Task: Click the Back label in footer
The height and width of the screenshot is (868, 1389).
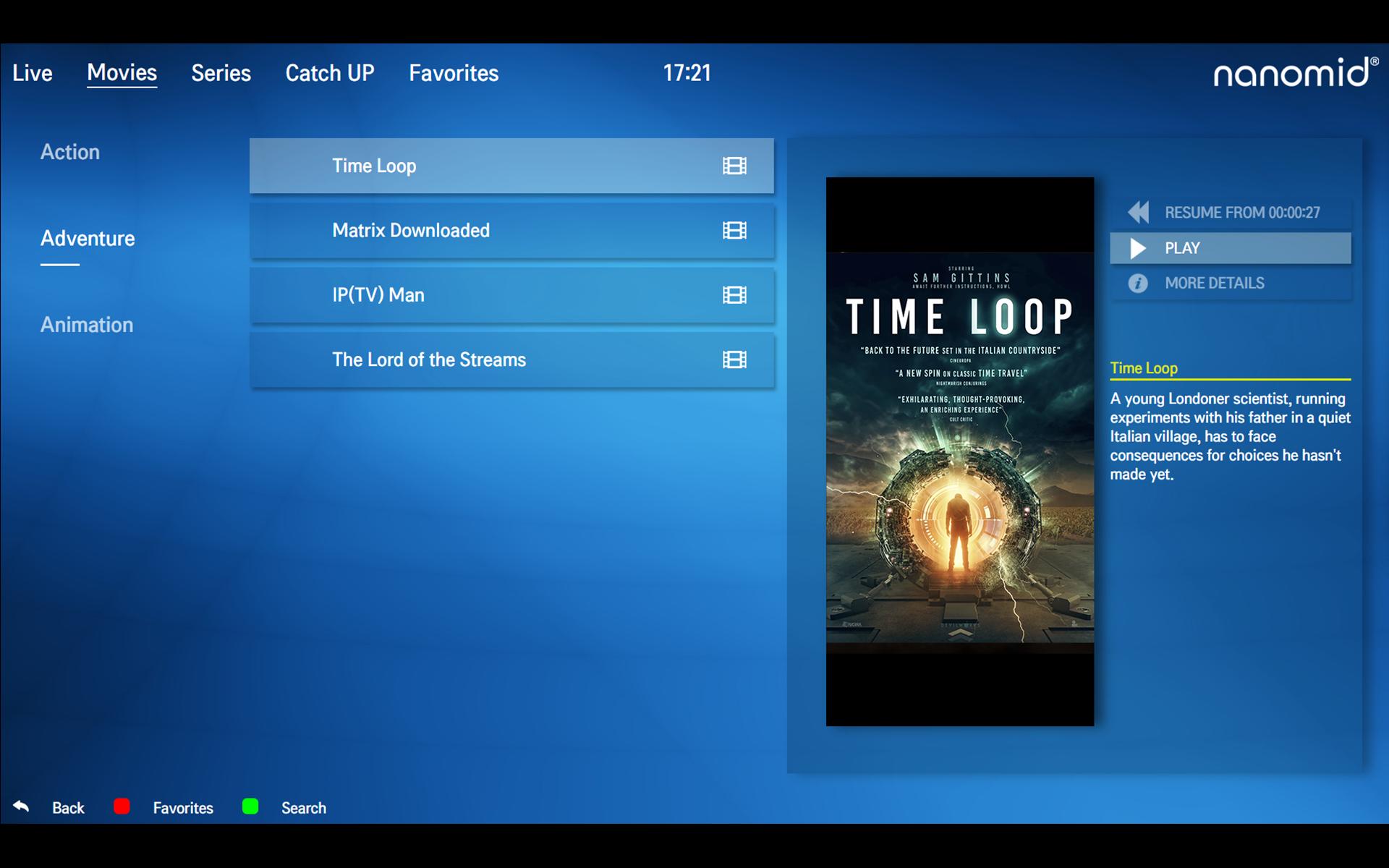Action: 68,808
